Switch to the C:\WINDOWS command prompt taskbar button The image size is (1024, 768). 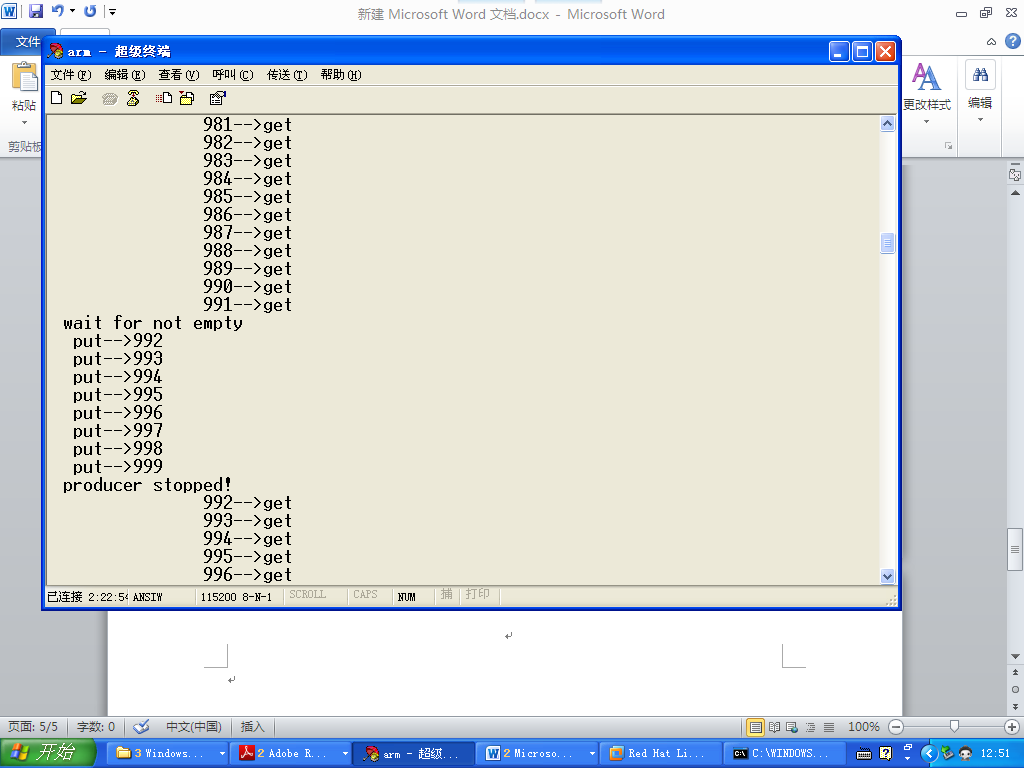784,754
